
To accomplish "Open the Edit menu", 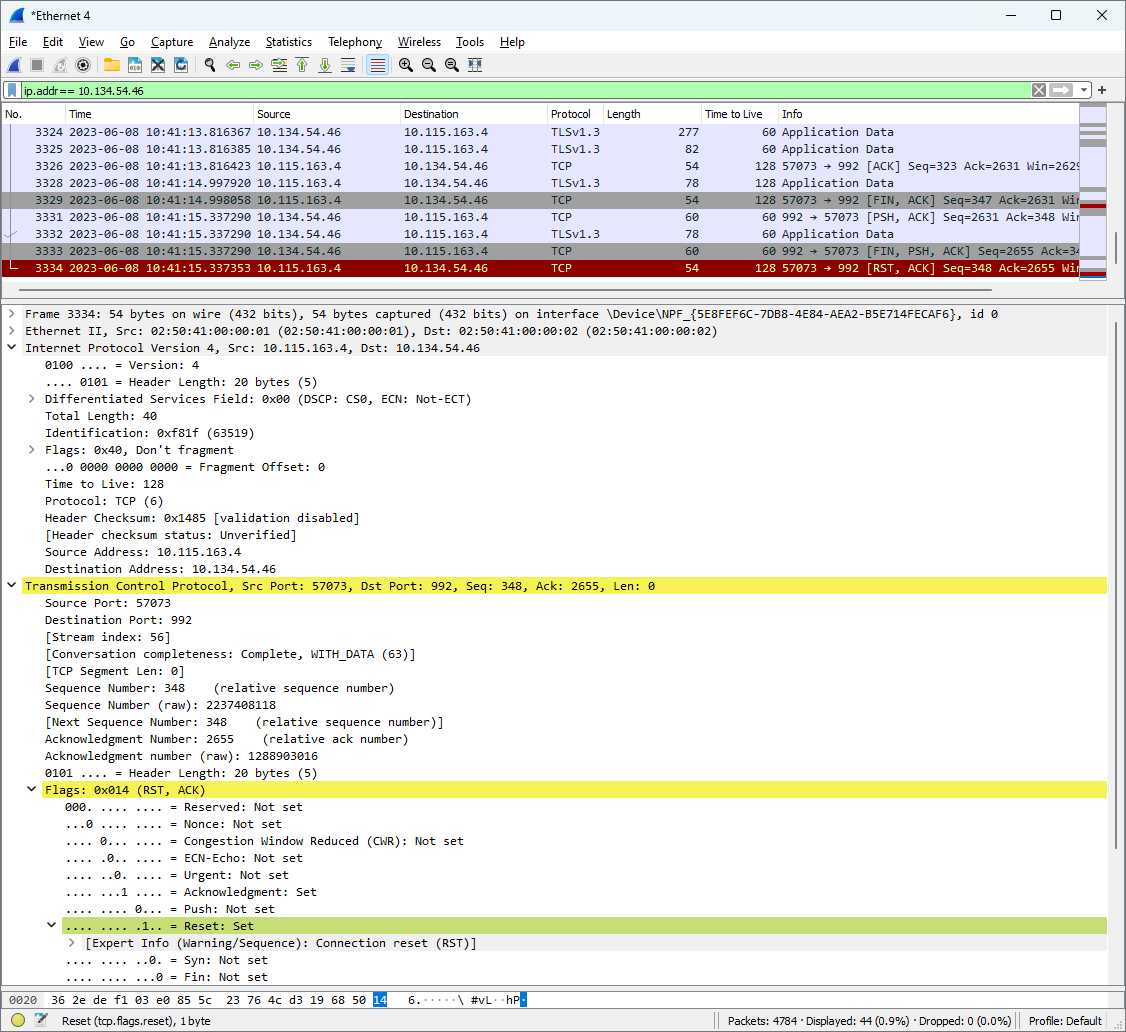I will click(52, 42).
